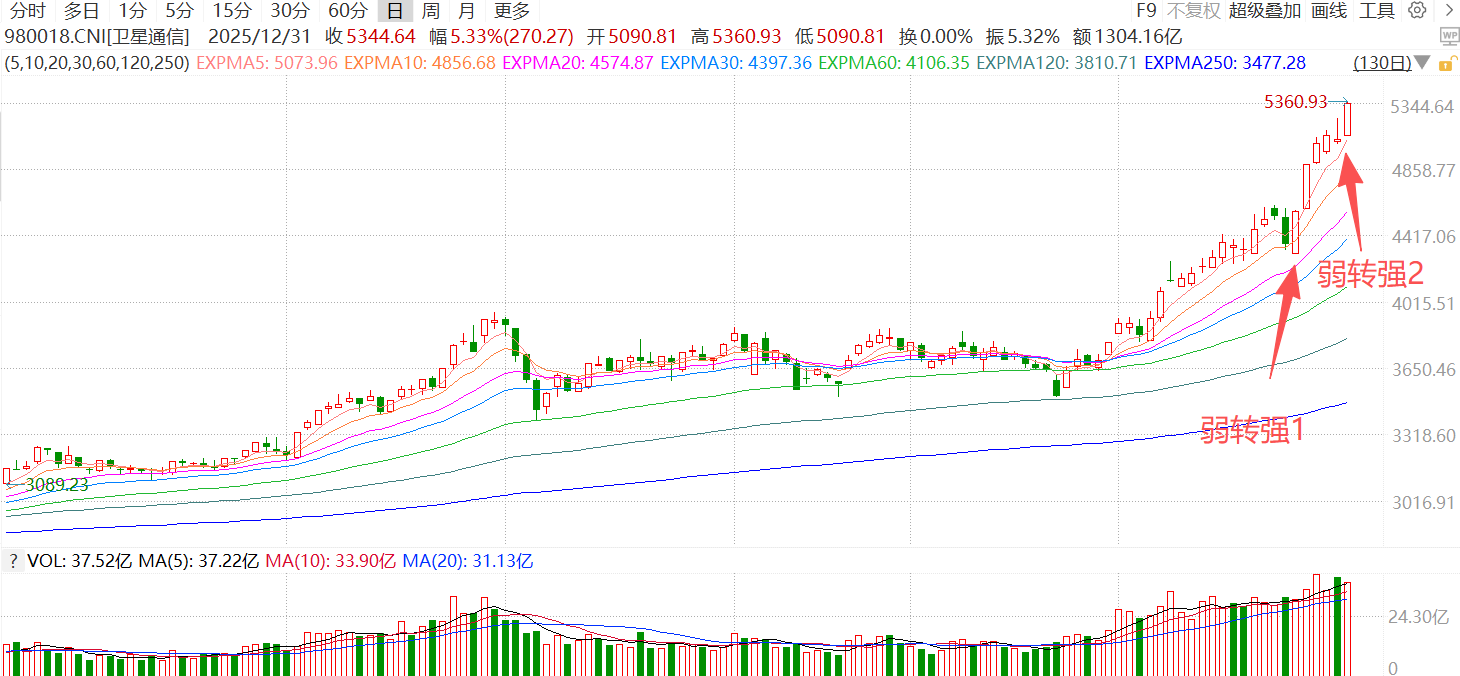Click the VOL: 37.52亿 label
The width and height of the screenshot is (1460, 676).
(79, 561)
